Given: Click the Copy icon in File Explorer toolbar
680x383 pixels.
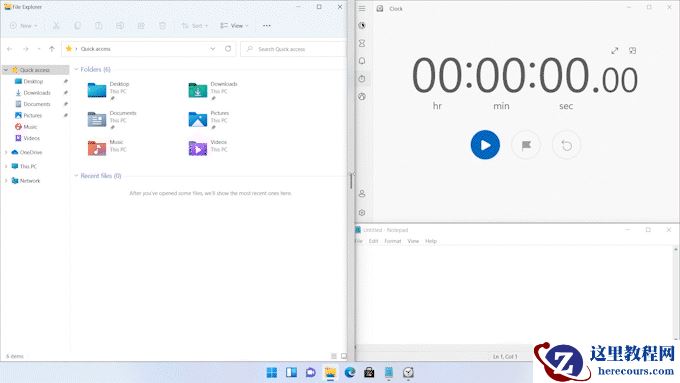Looking at the screenshot, I should pos(78,26).
